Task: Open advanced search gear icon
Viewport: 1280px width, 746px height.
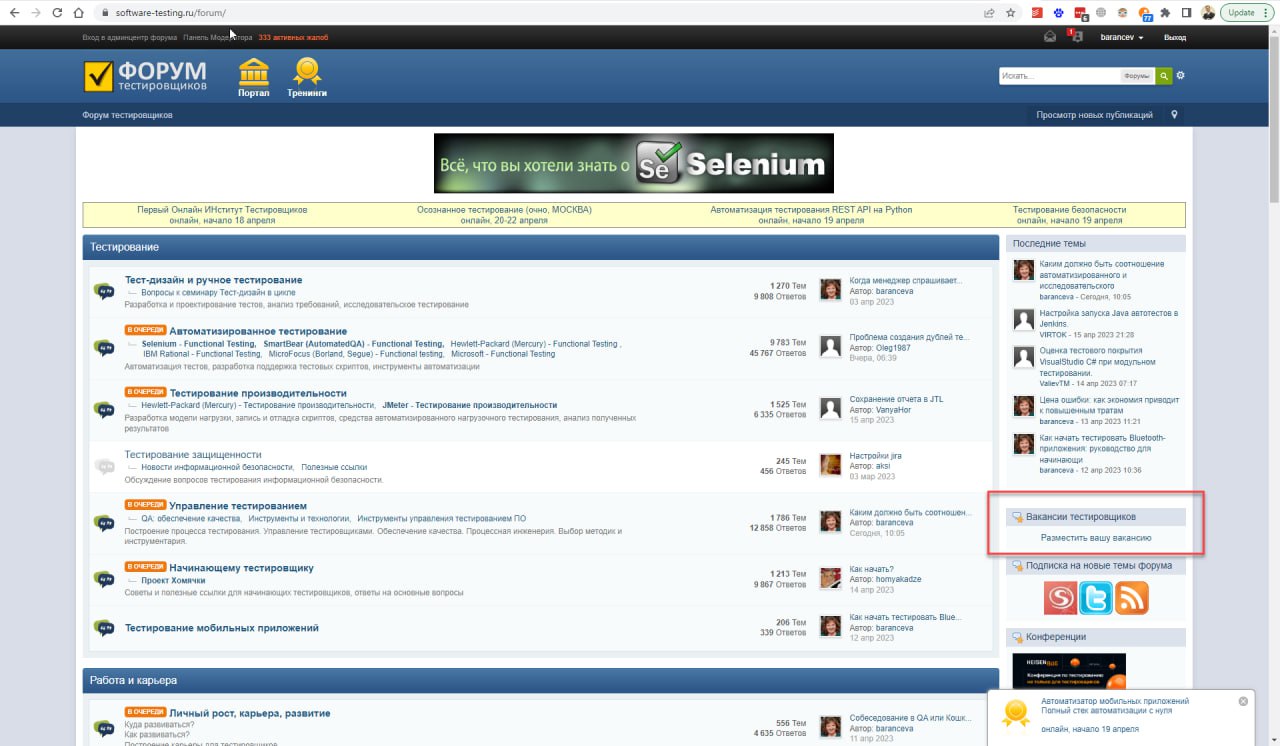Action: tap(1180, 76)
